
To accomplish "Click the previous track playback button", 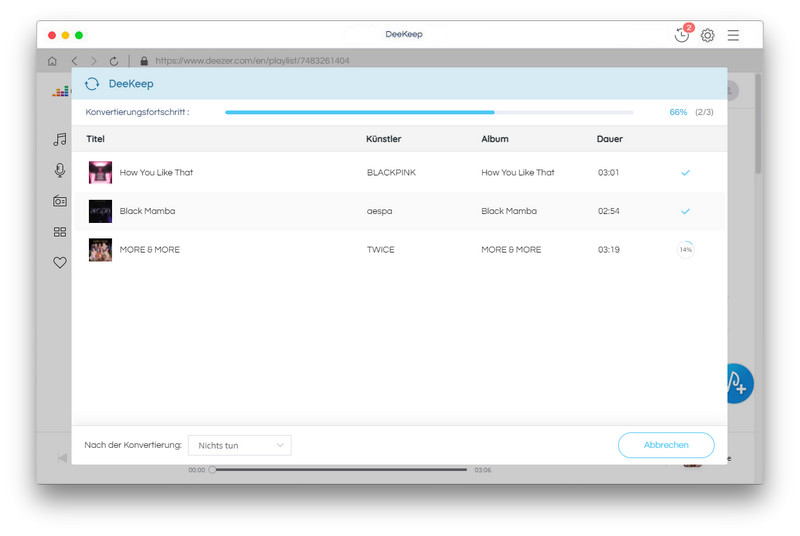I will click(62, 458).
